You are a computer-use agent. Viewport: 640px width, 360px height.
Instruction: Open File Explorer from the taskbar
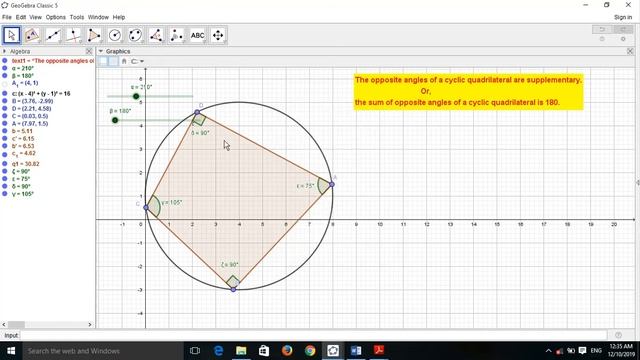click(x=241, y=351)
